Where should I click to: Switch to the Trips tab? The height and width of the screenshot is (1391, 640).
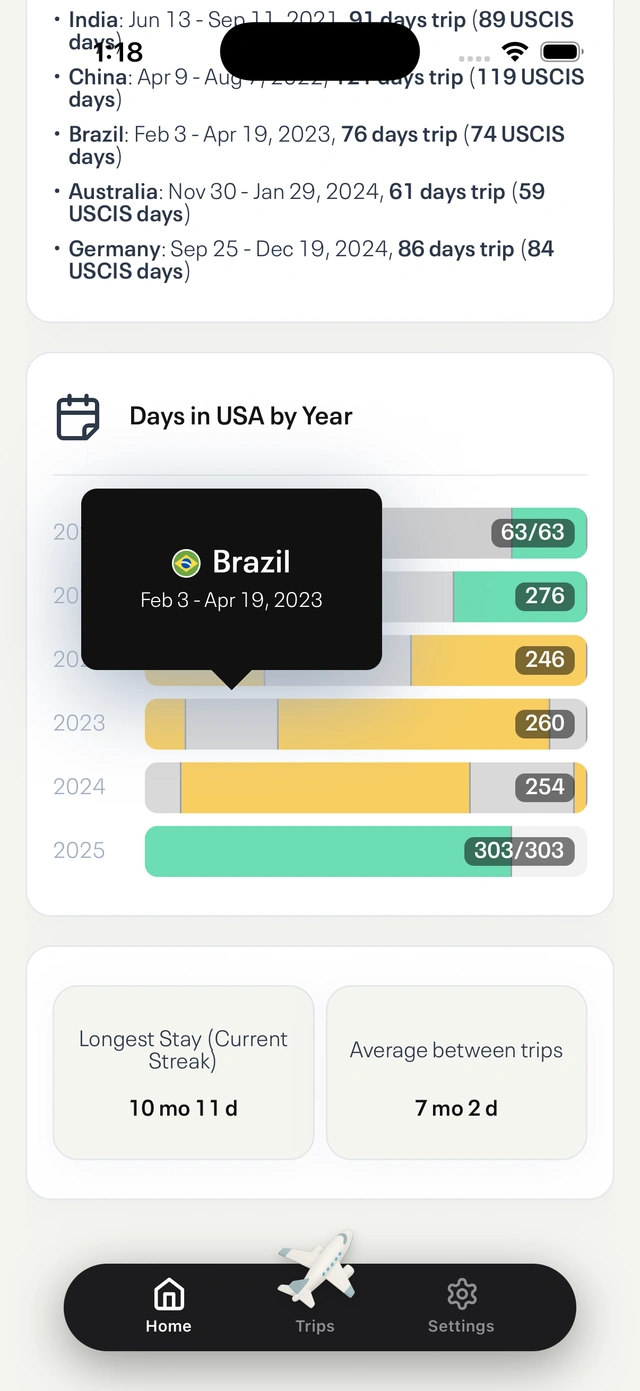point(315,1325)
